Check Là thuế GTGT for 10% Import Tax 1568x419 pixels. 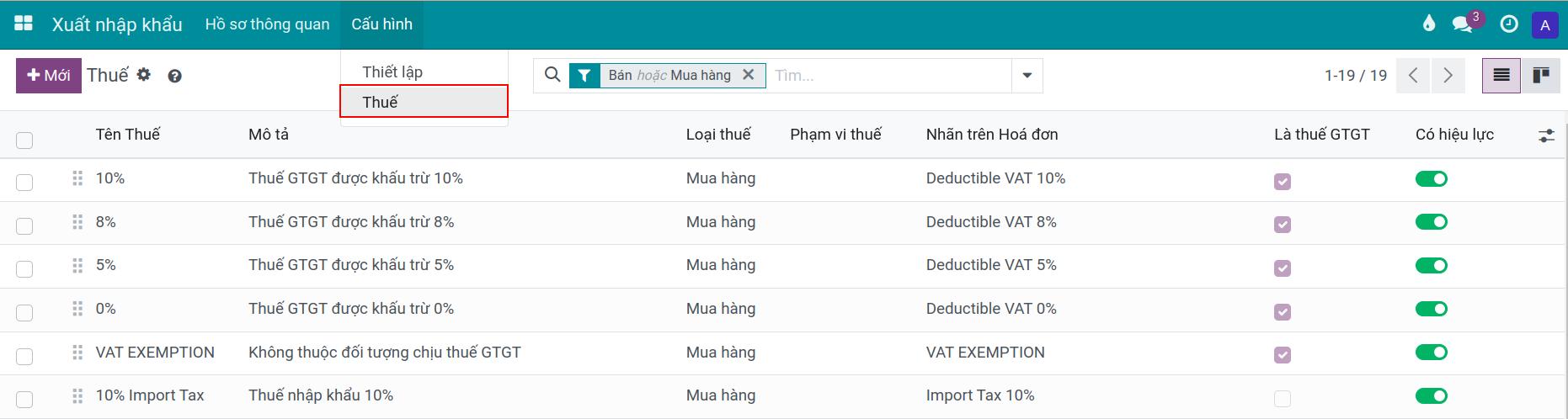point(1283,399)
